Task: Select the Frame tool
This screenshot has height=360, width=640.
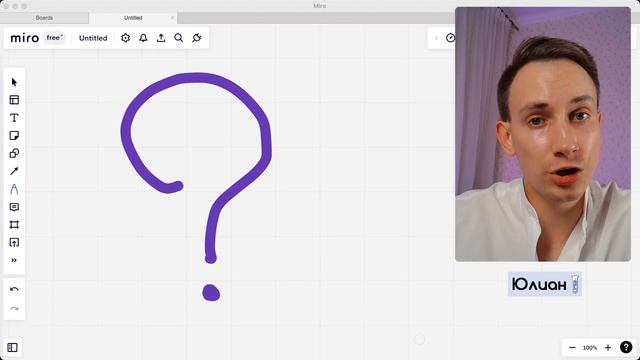Action: point(14,224)
